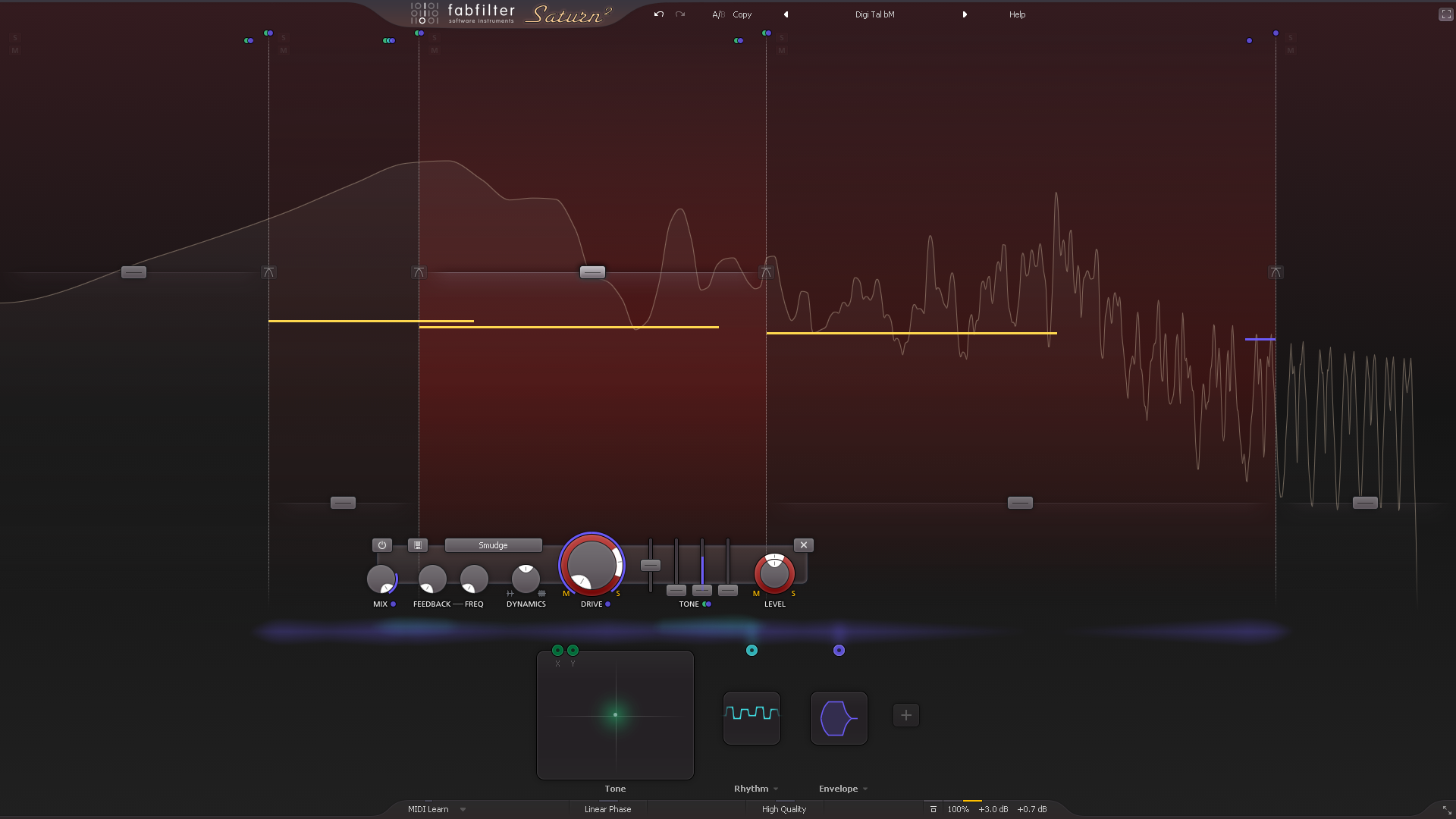Select the Envelope generator icon
Screen dimensions: 1456x819
839,717
